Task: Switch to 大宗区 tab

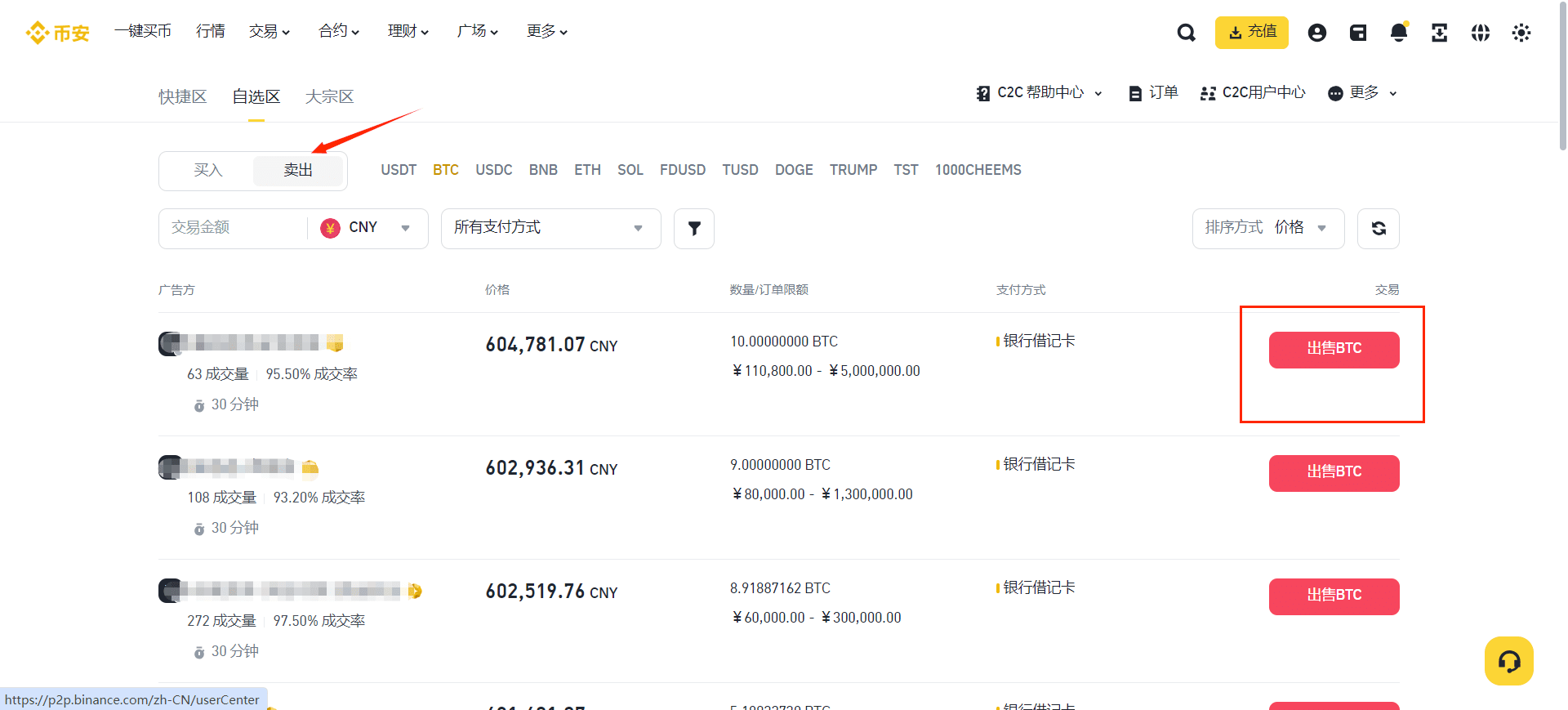Action: 330,96
